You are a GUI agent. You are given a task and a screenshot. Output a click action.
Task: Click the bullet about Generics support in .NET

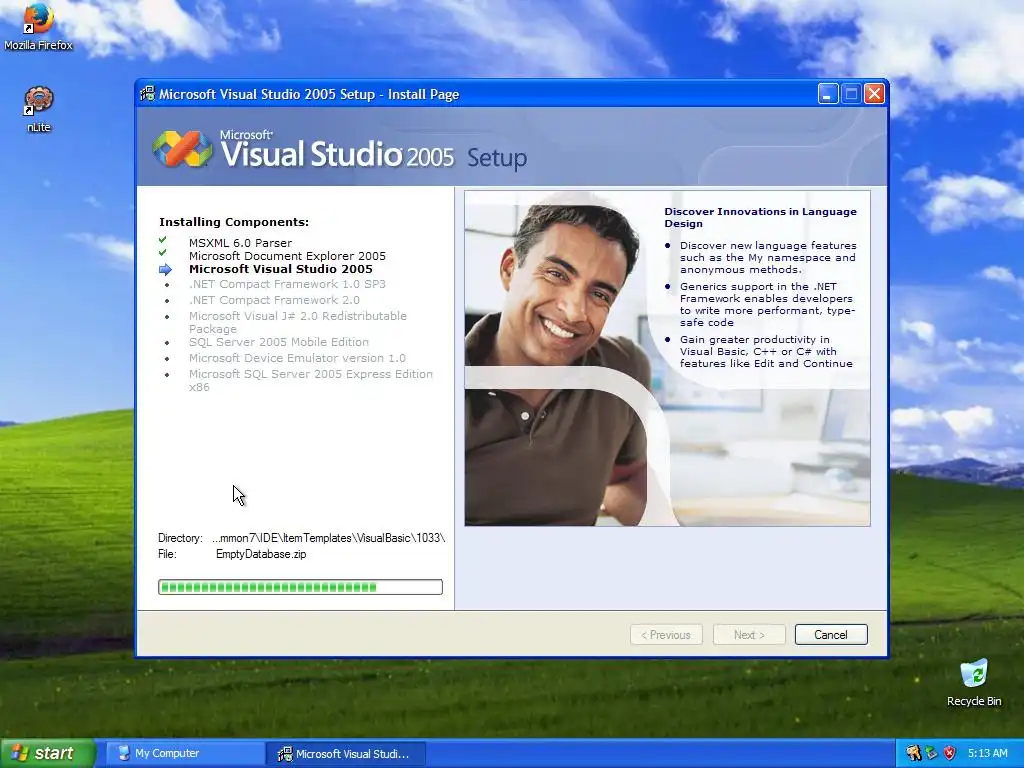(766, 304)
